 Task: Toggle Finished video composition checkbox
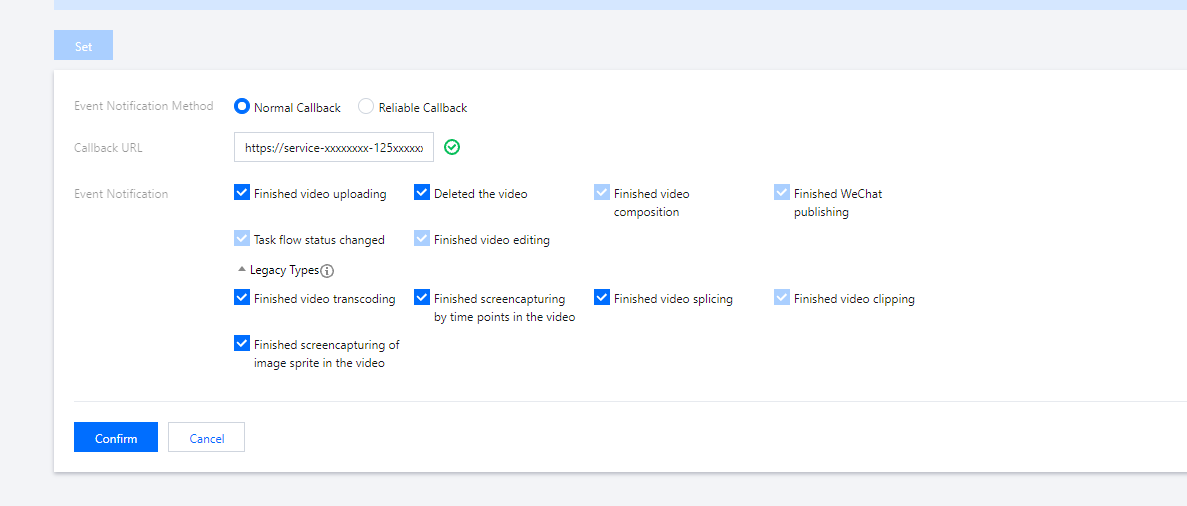[x=602, y=193]
